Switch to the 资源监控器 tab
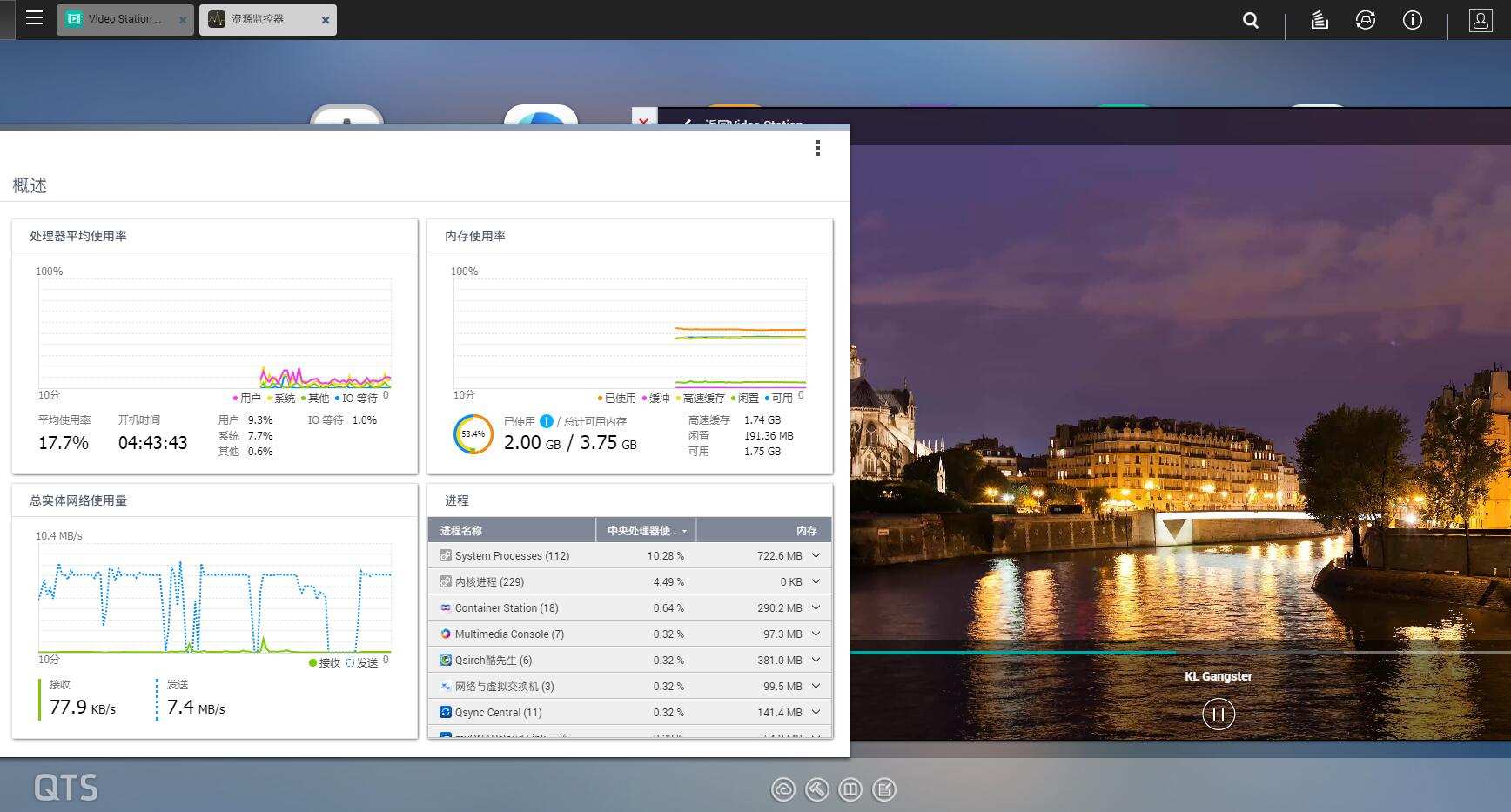This screenshot has width=1511, height=812. pyautogui.click(x=259, y=18)
